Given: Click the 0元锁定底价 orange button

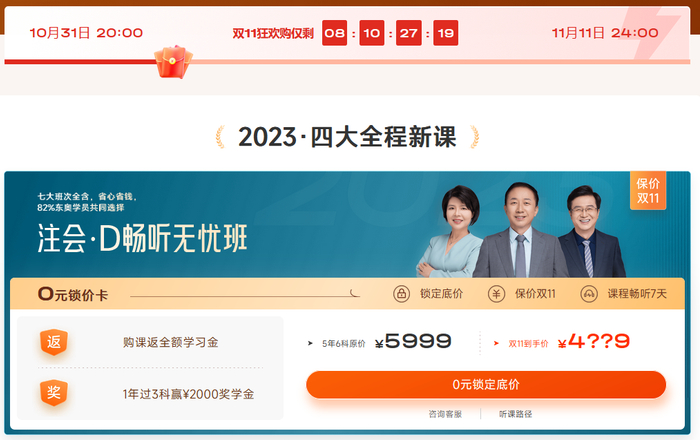Looking at the screenshot, I should [486, 384].
